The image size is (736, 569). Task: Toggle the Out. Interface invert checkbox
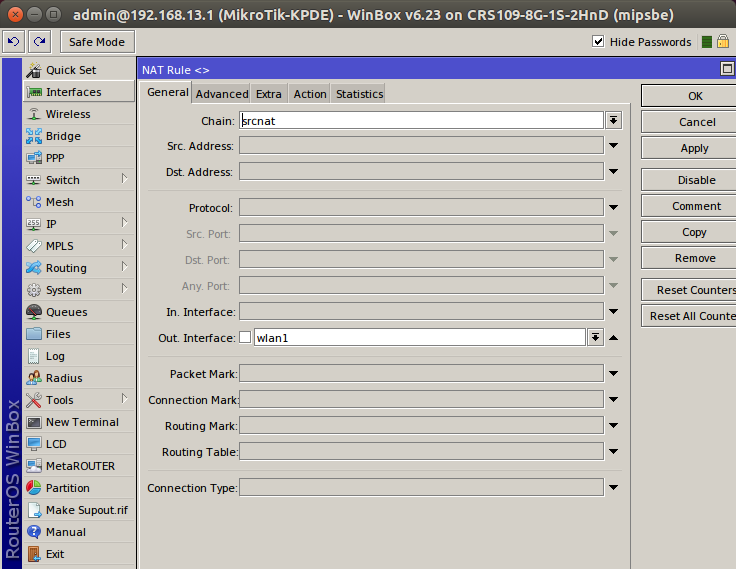coord(245,337)
